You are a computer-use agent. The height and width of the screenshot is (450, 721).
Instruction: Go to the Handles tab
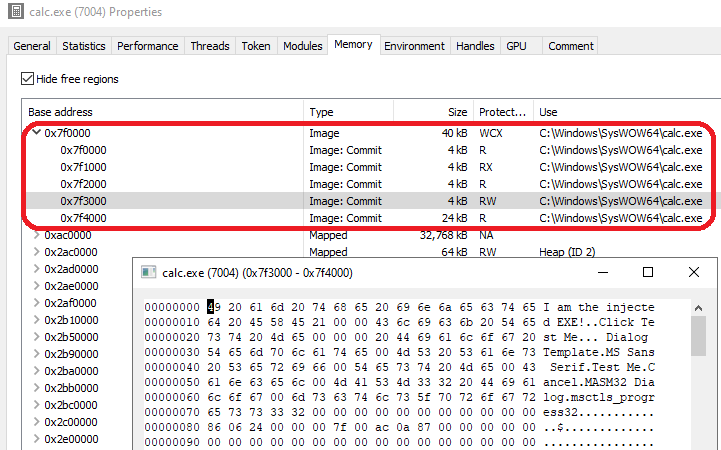475,46
